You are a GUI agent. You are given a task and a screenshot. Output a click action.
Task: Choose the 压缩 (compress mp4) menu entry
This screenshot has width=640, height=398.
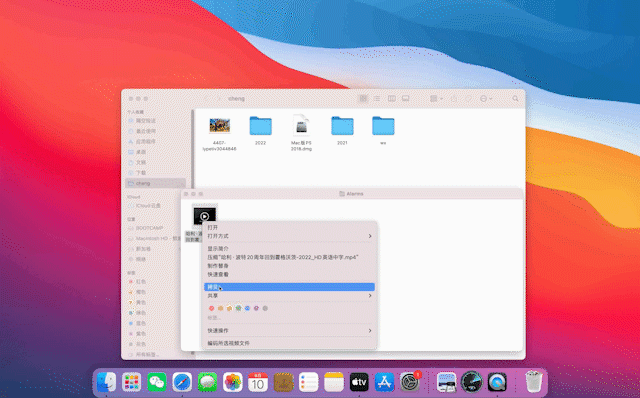[x=289, y=257]
